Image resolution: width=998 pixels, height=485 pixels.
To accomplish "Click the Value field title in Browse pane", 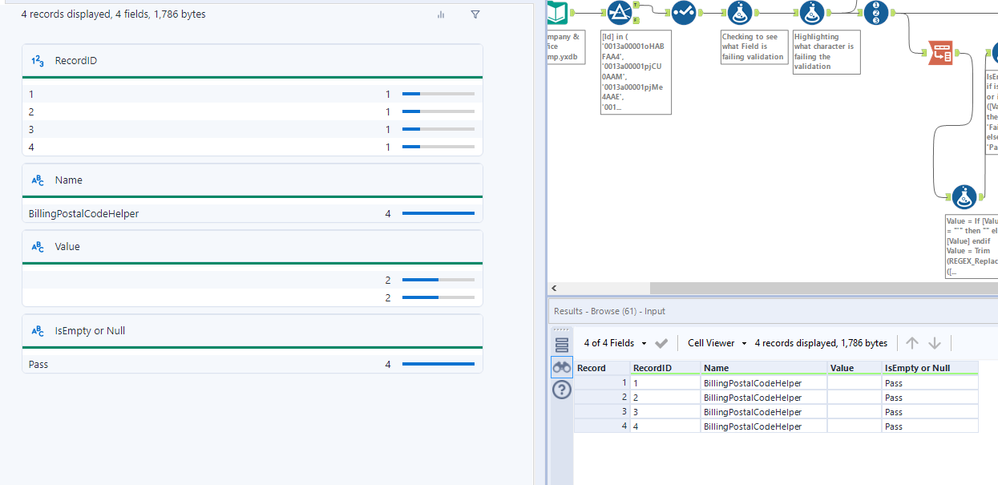I will (x=67, y=247).
